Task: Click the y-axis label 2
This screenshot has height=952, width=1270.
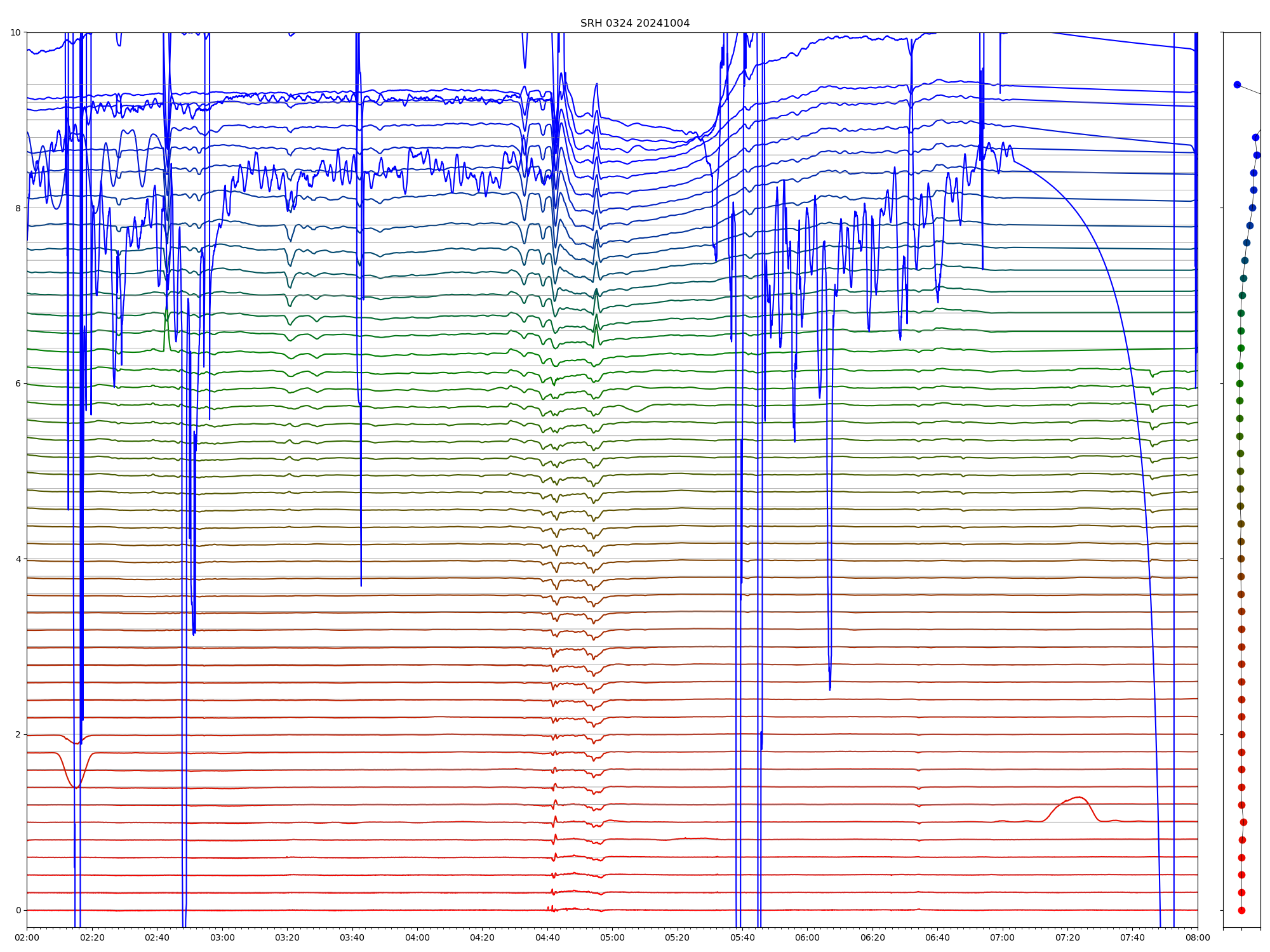Action: [18, 734]
